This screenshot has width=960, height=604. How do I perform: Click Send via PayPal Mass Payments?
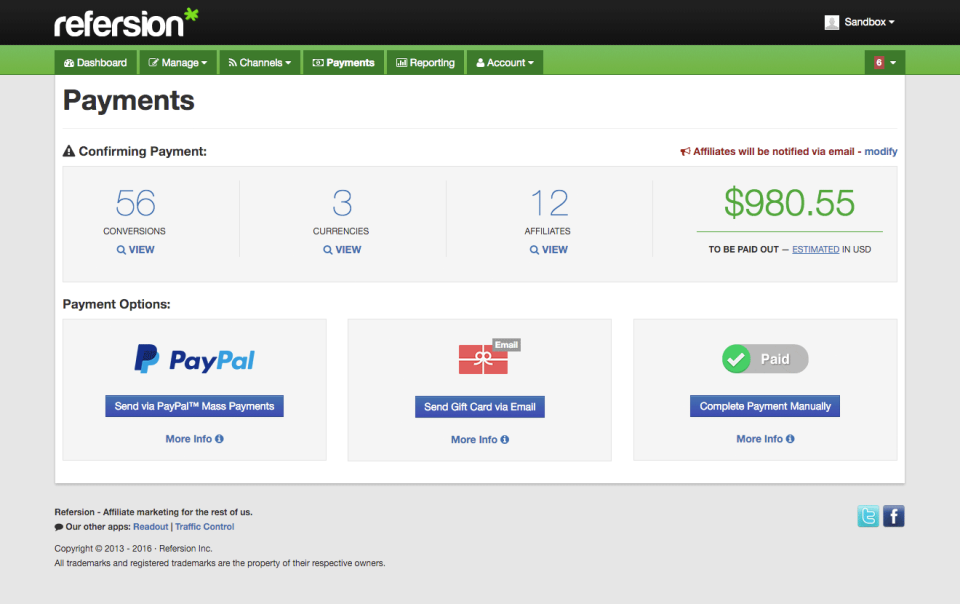pos(194,406)
